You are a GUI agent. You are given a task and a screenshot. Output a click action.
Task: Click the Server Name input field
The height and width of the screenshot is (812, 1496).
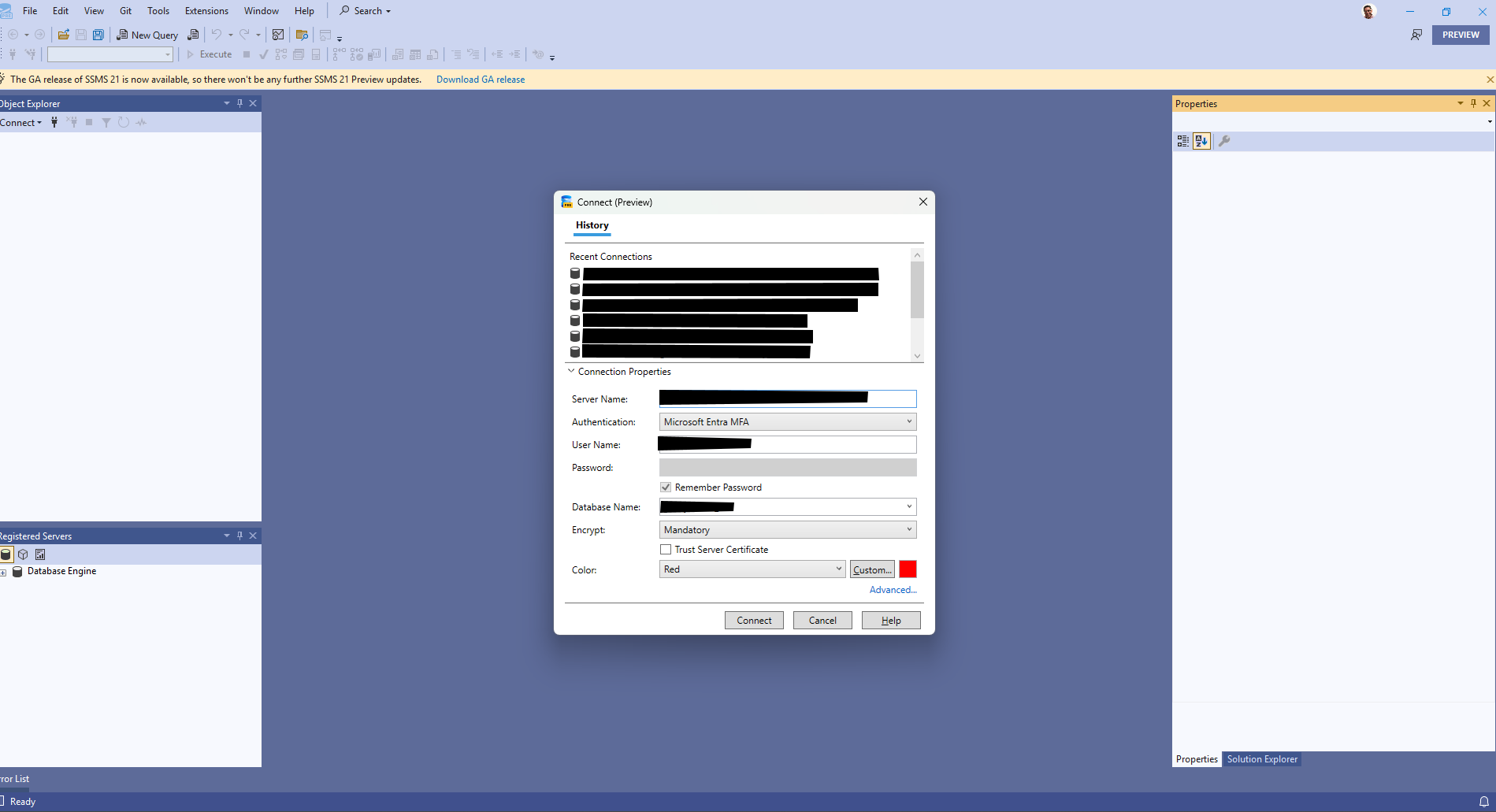tap(788, 399)
